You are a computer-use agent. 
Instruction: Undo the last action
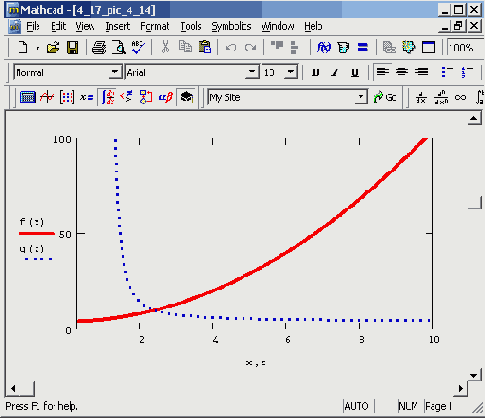coord(231,47)
